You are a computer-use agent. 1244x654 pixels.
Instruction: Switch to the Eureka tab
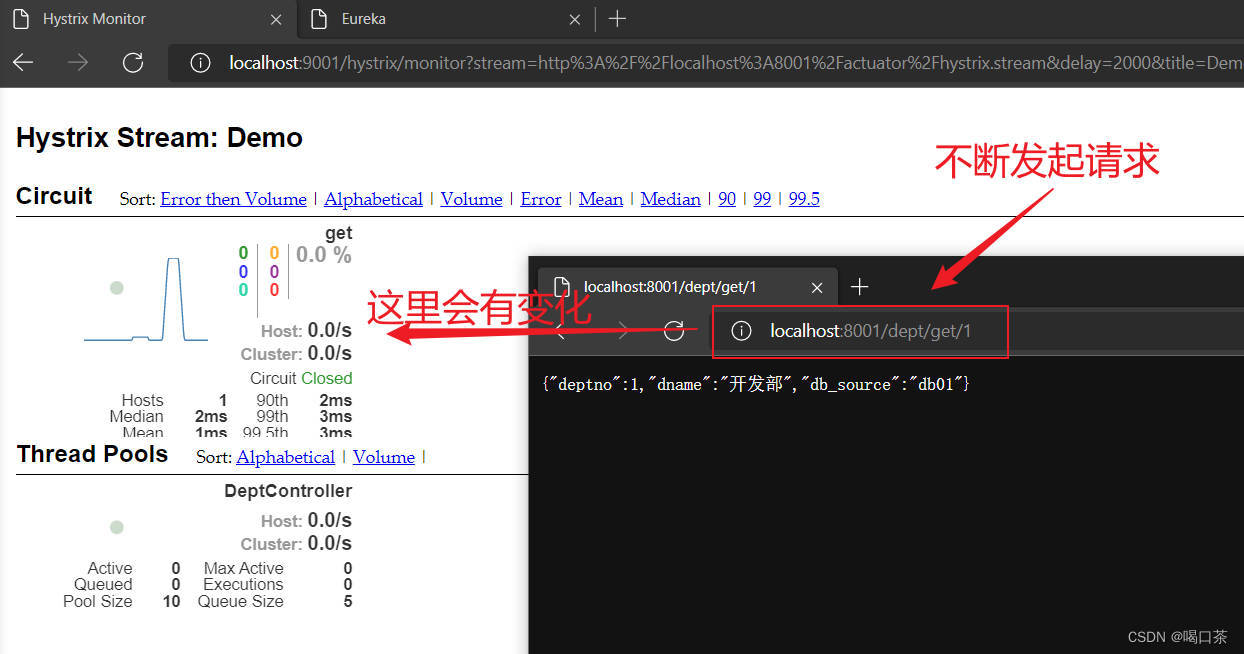click(x=446, y=19)
